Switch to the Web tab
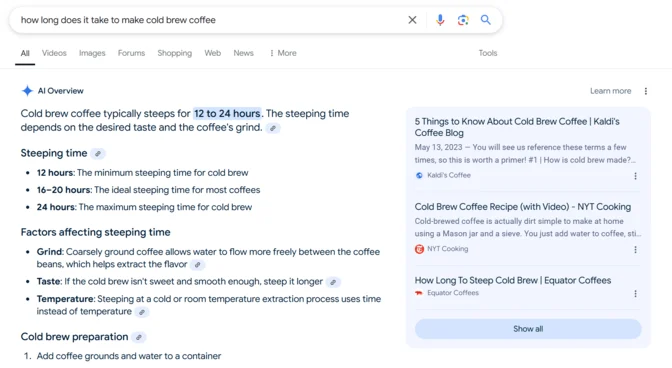This screenshot has height=368, width=672. tap(213, 53)
